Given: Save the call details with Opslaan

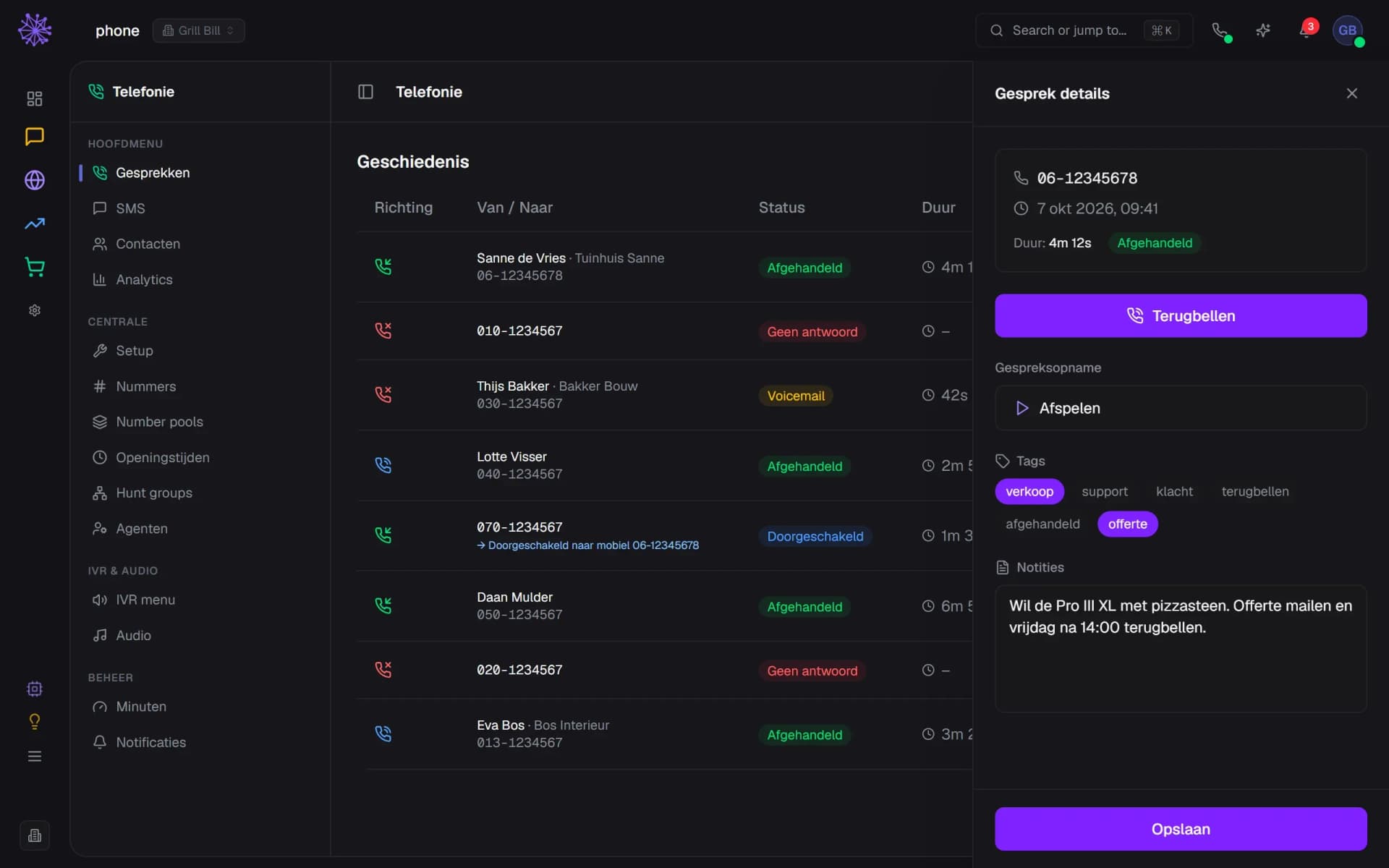Looking at the screenshot, I should (x=1181, y=829).
